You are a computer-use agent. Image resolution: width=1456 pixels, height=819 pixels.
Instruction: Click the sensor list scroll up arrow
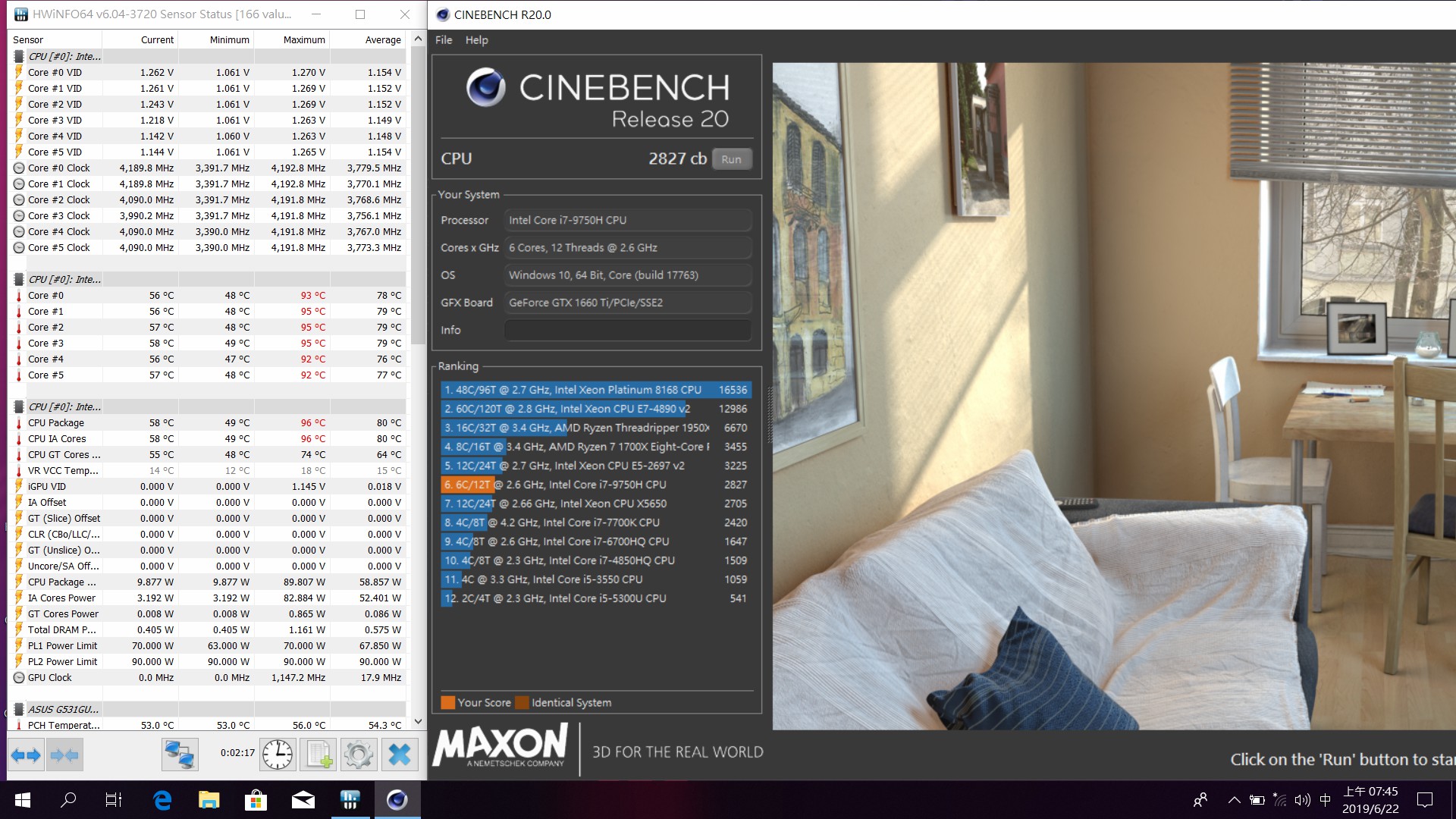tap(418, 39)
